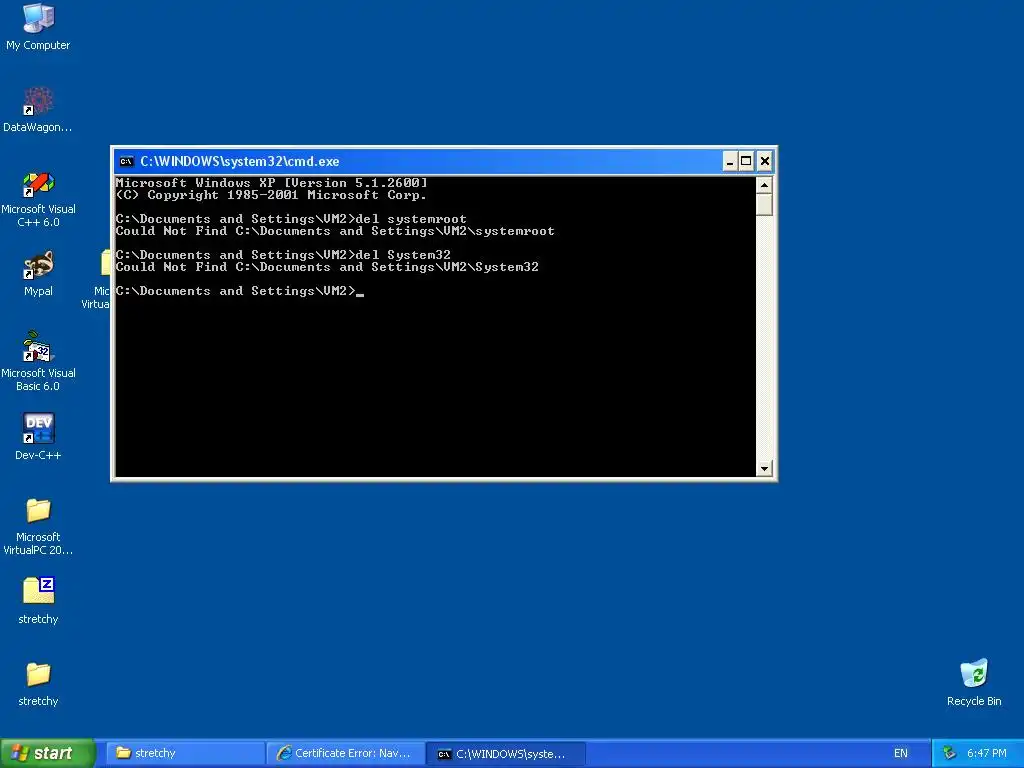Select the DataWagon shortcut icon
Viewport: 1024px width, 768px height.
[38, 108]
